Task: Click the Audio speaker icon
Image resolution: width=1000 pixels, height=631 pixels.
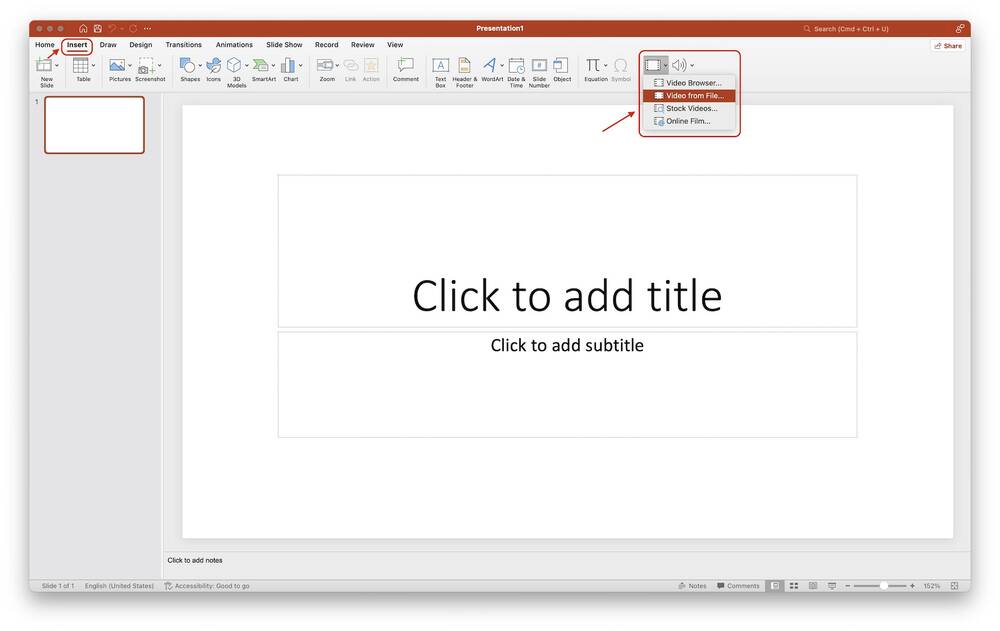Action: pos(679,65)
